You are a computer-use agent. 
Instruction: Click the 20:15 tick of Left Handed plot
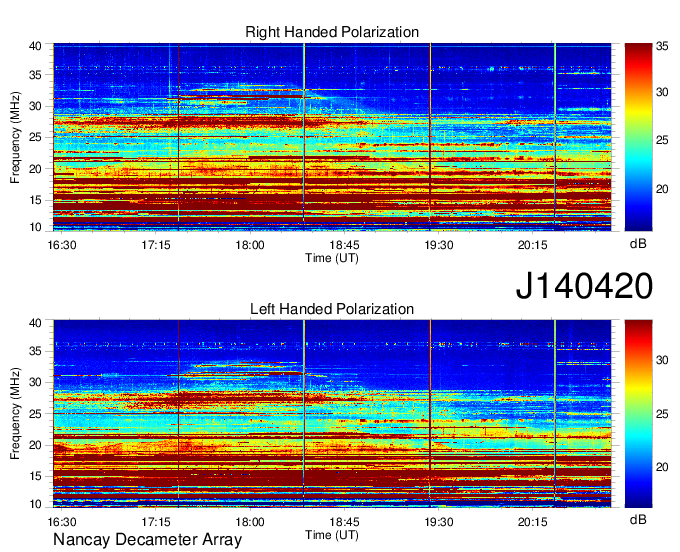(533, 522)
